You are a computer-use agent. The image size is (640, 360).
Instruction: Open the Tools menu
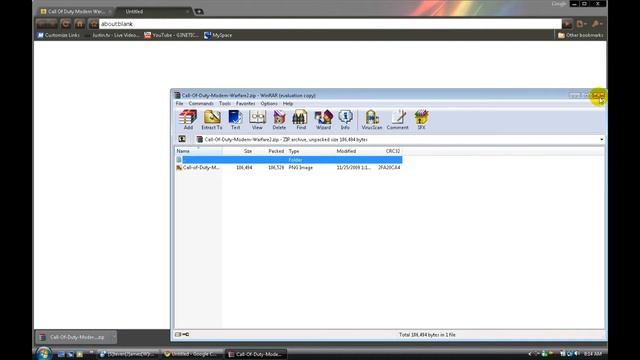pos(225,104)
